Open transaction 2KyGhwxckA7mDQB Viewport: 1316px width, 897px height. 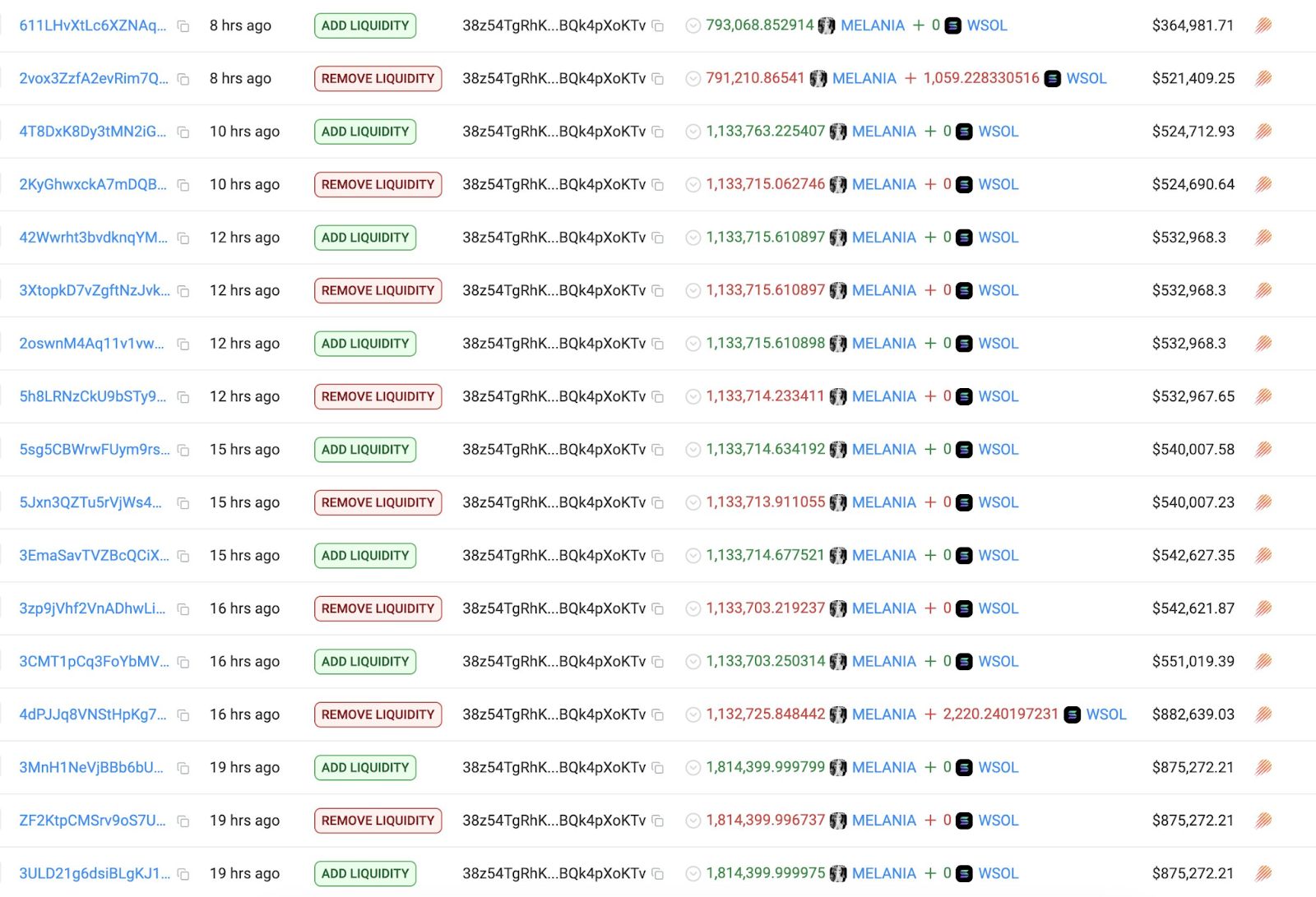[x=93, y=184]
